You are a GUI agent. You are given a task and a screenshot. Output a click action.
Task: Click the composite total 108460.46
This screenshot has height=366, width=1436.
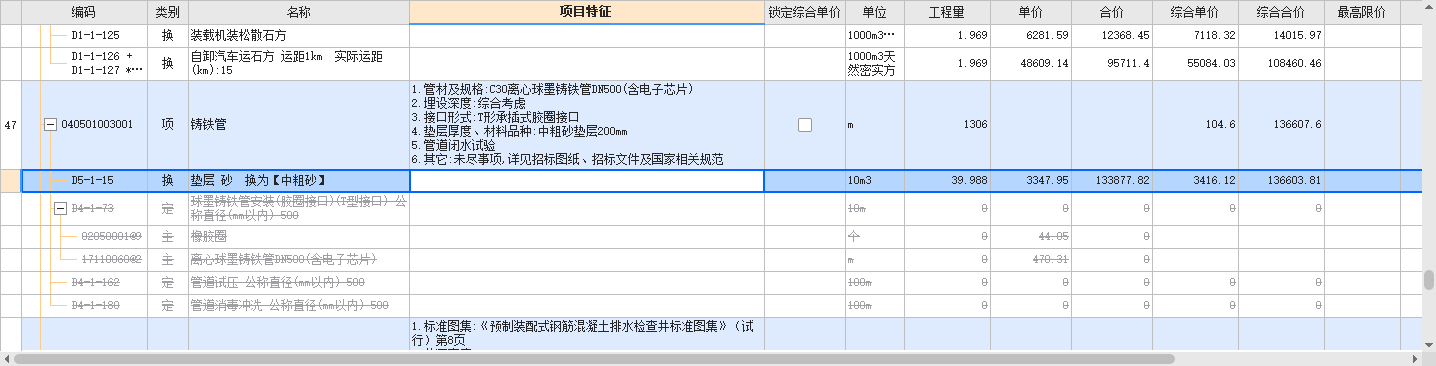[x=1292, y=63]
